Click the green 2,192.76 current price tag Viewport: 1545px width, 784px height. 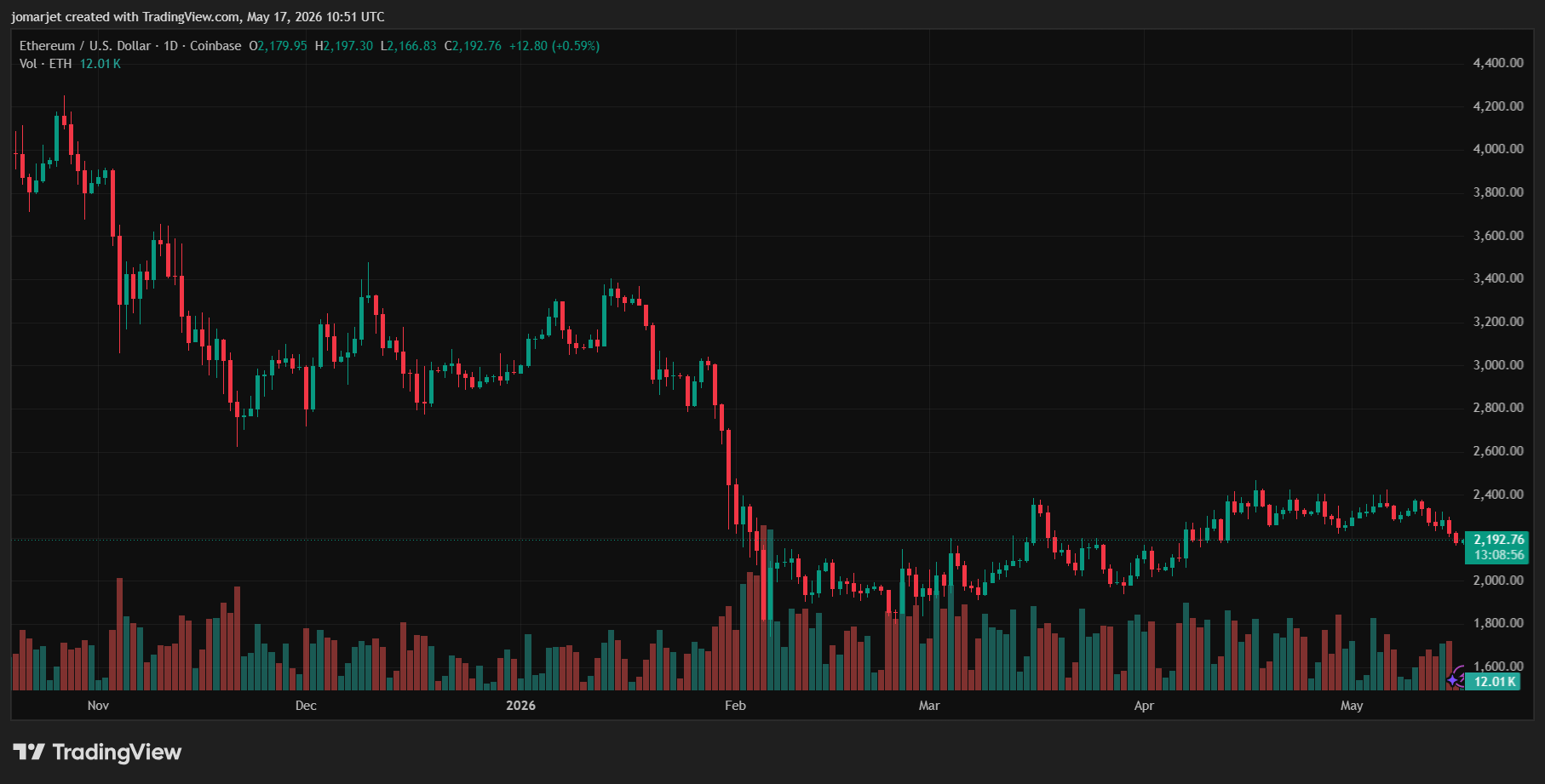point(1498,540)
